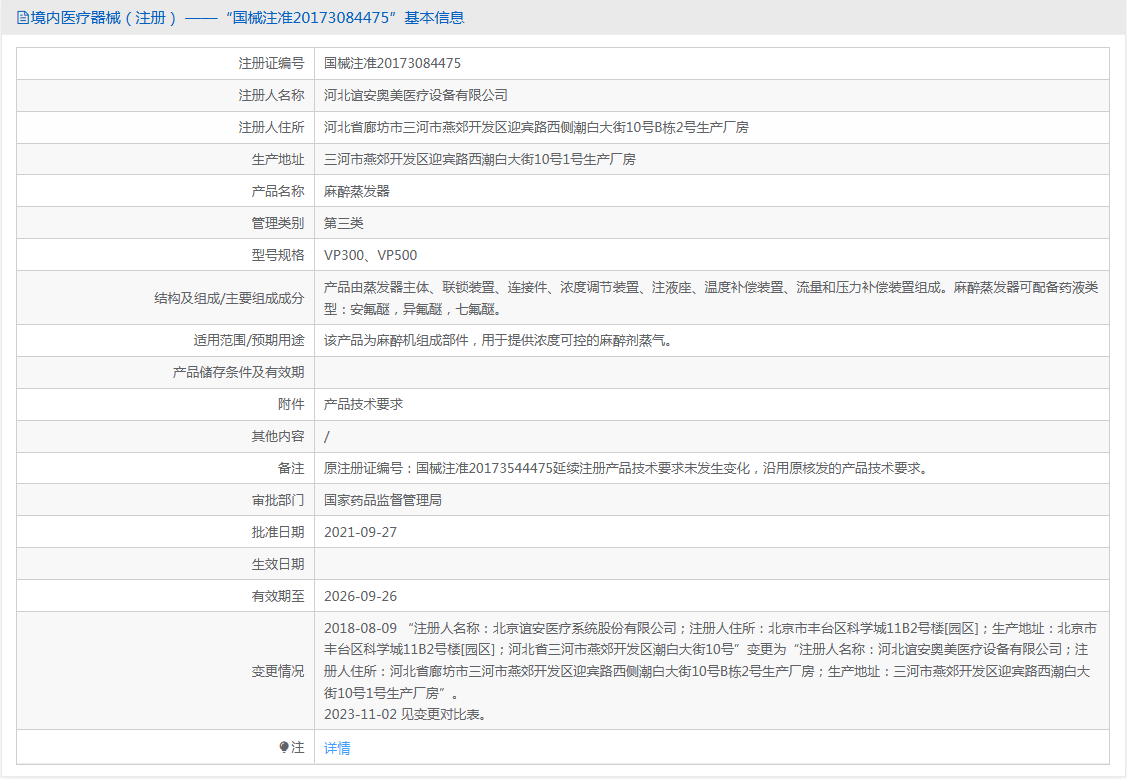Image resolution: width=1127 pixels, height=779 pixels.
Task: Click the 备注 label
Action: coord(291,469)
